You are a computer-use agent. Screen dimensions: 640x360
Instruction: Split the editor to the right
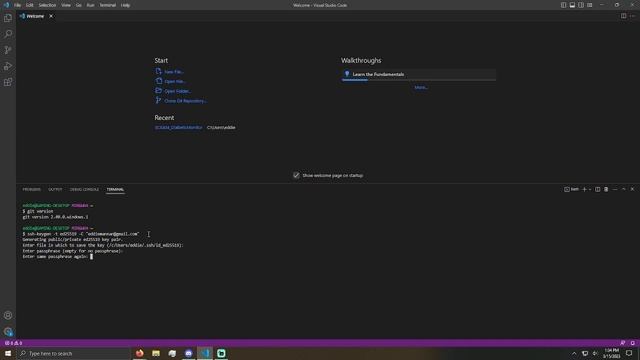pos(623,16)
